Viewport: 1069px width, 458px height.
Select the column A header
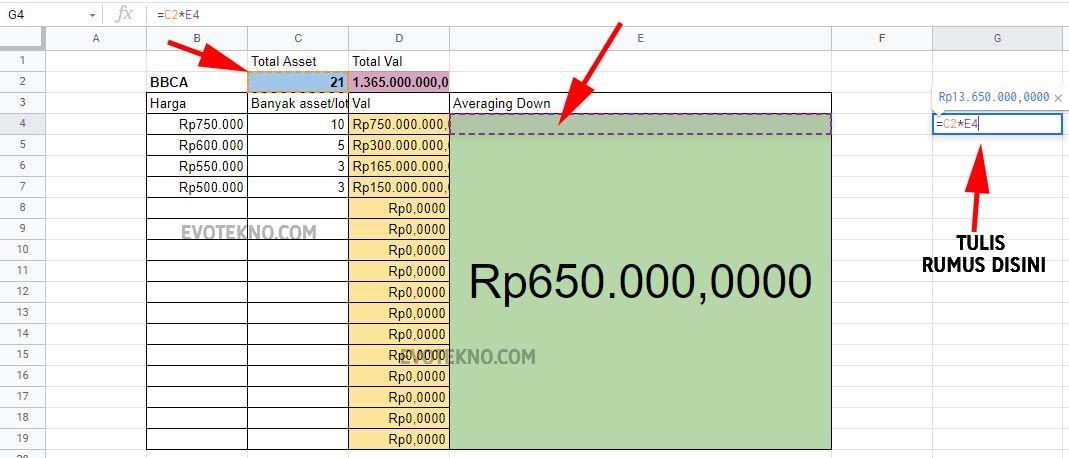tap(96, 38)
